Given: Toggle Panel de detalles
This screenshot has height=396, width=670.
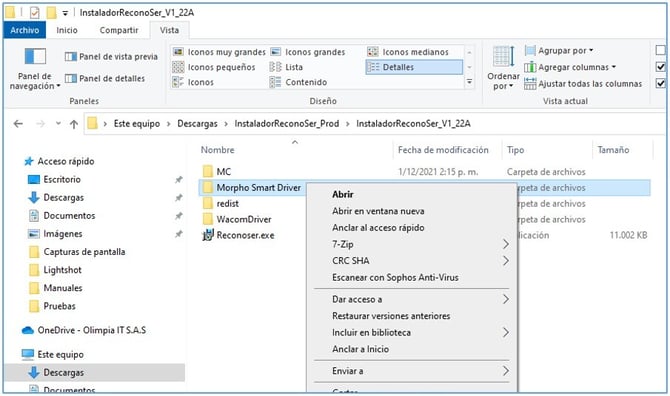Looking at the screenshot, I should (105, 78).
